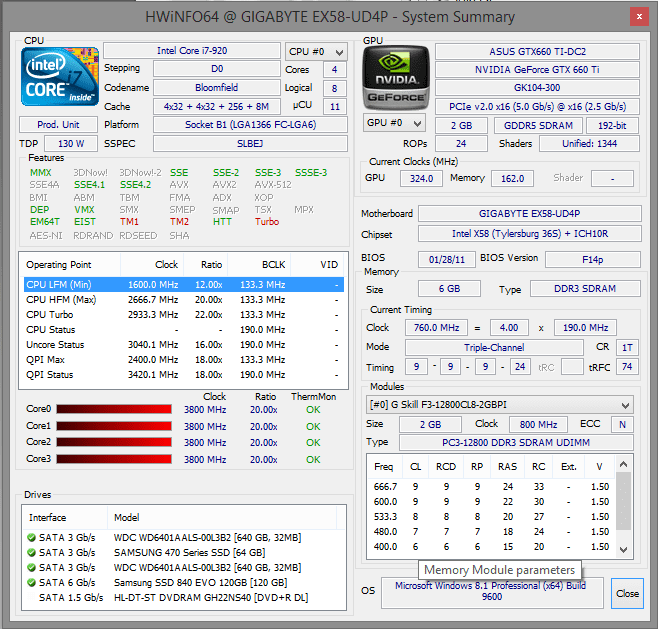This screenshot has height=642, width=658.
Task: Click the BIOS version F14p field
Action: point(593,259)
